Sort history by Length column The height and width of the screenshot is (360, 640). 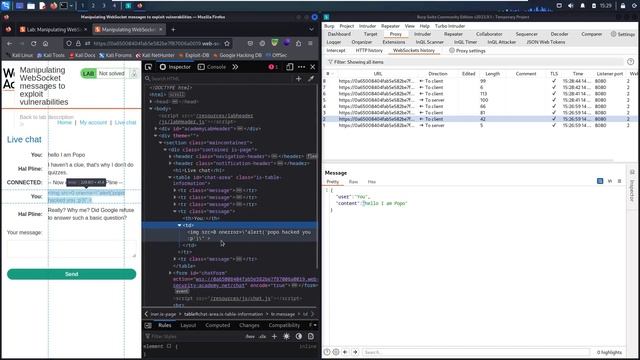point(492,74)
